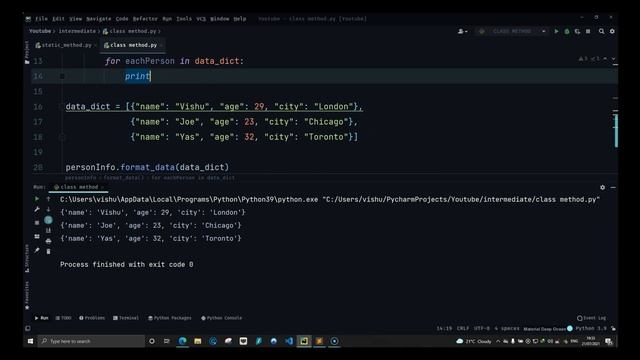This screenshot has height=360, width=640.
Task: Place cursor after print on line 14
Action: (x=151, y=76)
